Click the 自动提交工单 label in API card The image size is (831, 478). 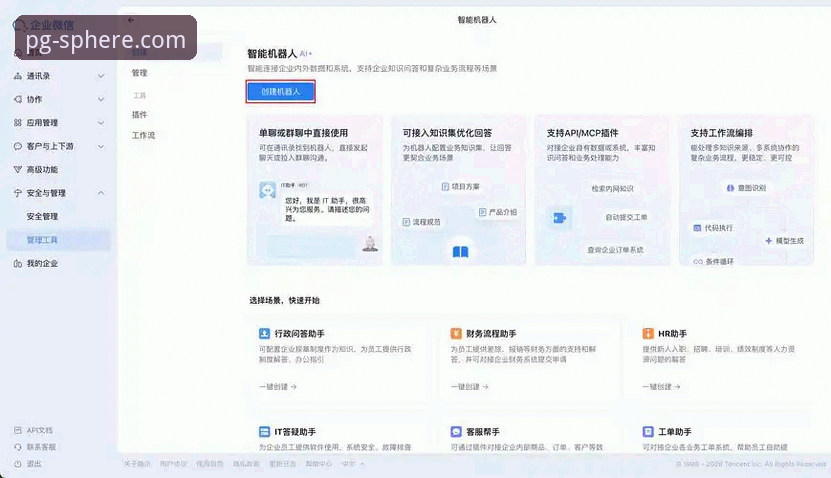point(626,217)
